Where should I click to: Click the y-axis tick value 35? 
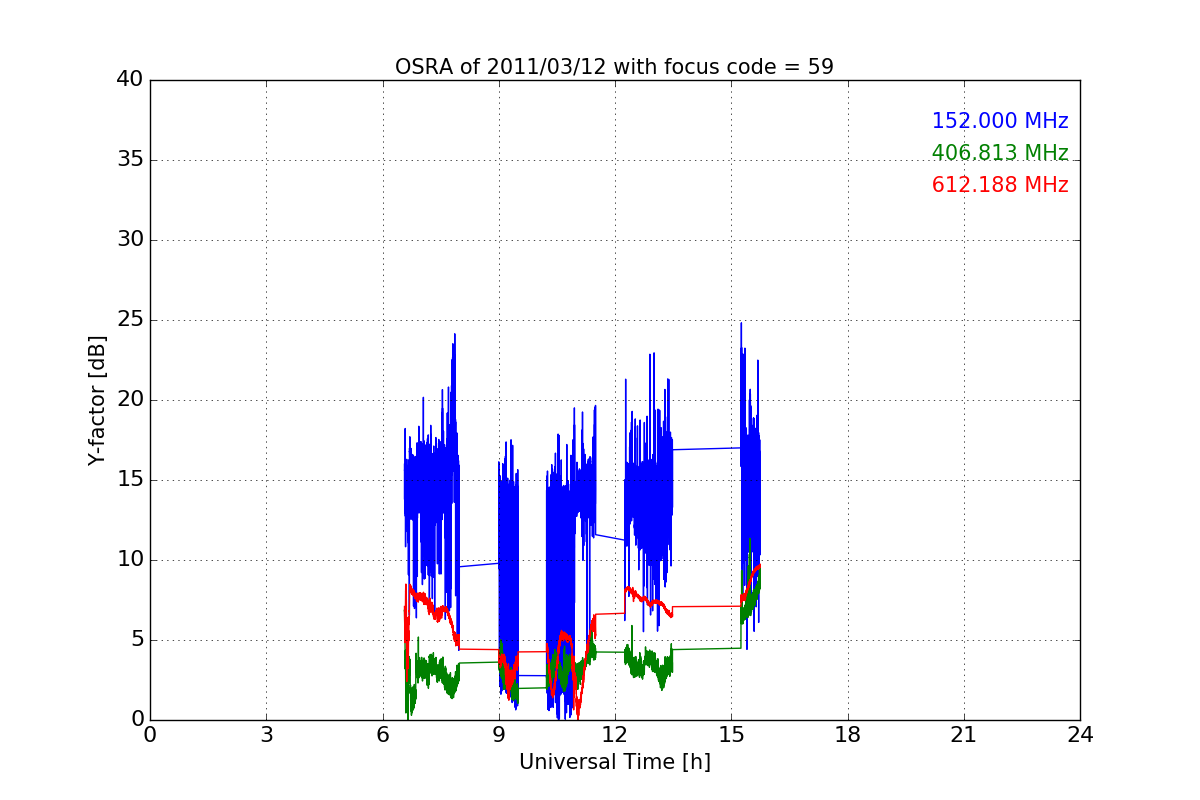[x=130, y=160]
